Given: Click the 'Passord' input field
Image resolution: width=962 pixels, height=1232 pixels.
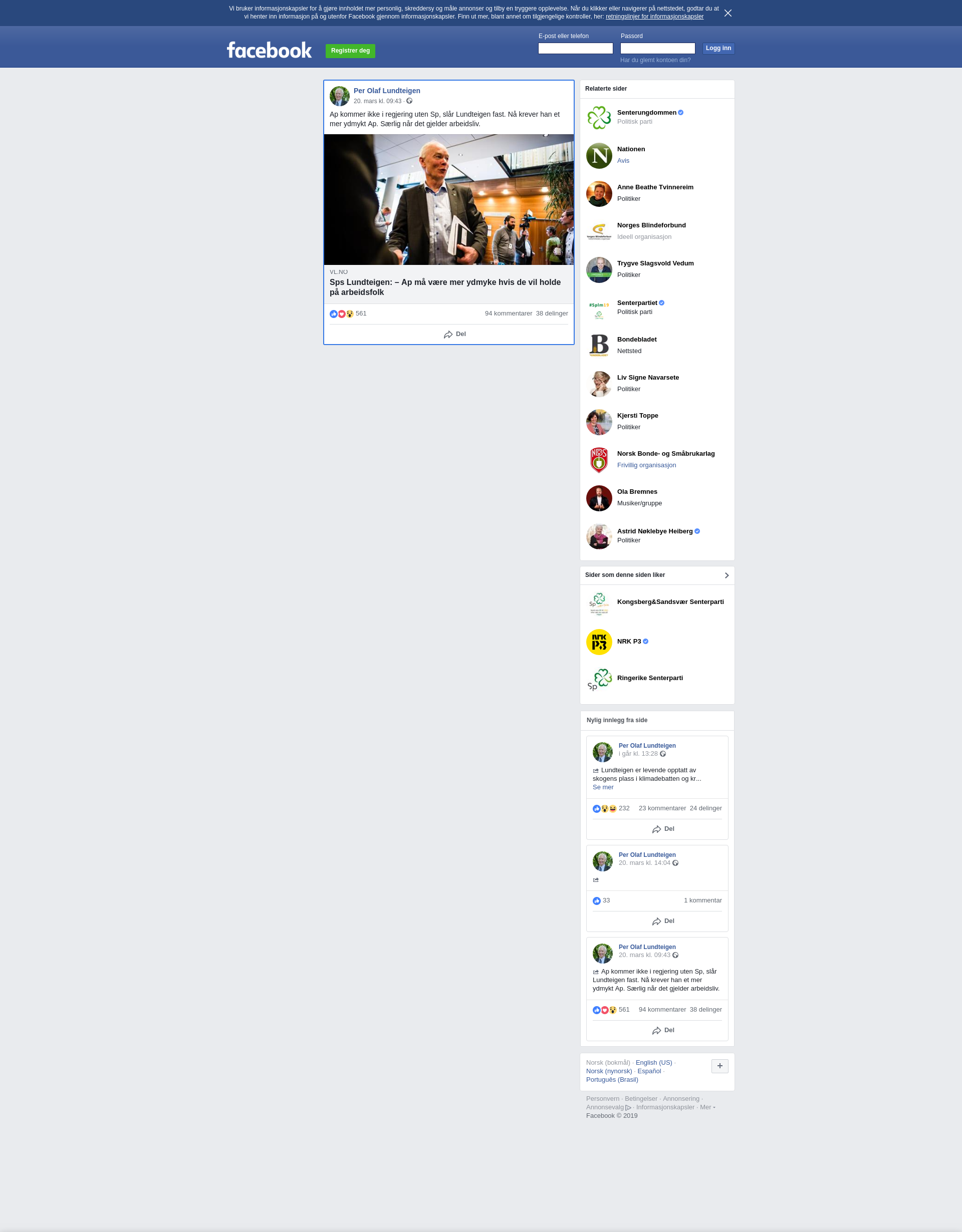Looking at the screenshot, I should (657, 49).
